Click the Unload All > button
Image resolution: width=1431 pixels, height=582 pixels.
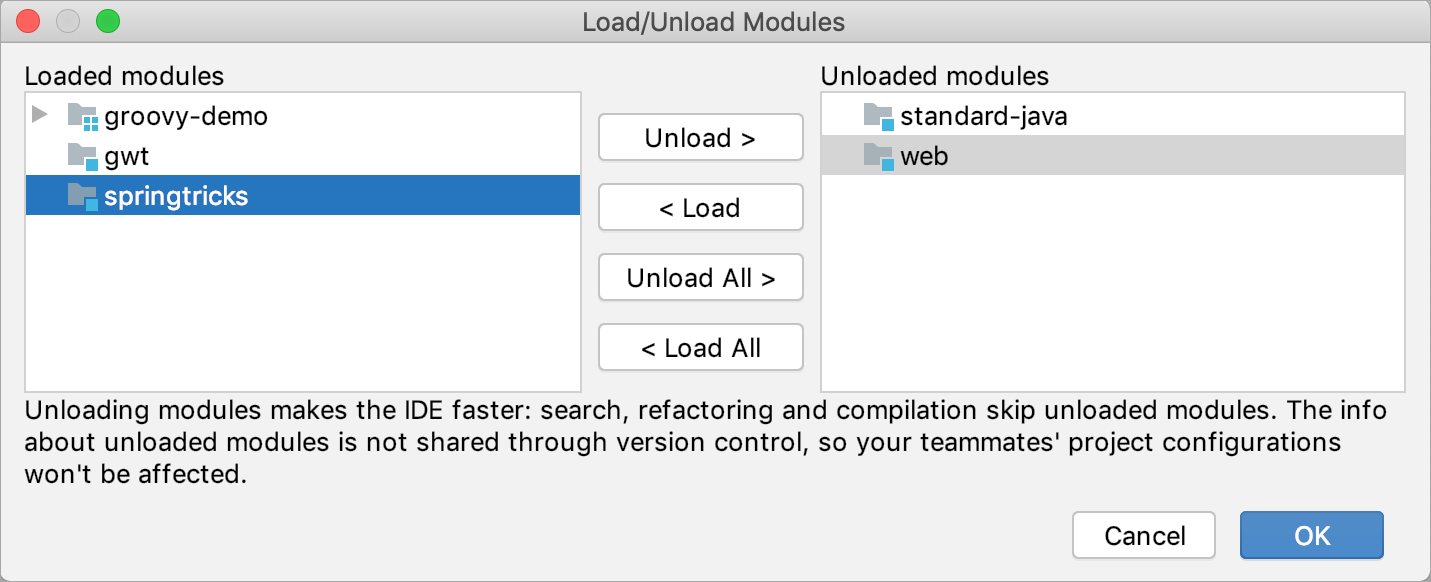pos(701,278)
